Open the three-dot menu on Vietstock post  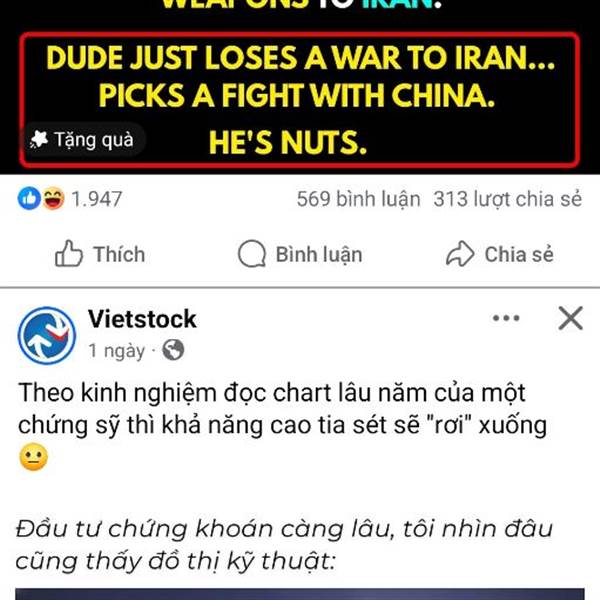click(506, 318)
